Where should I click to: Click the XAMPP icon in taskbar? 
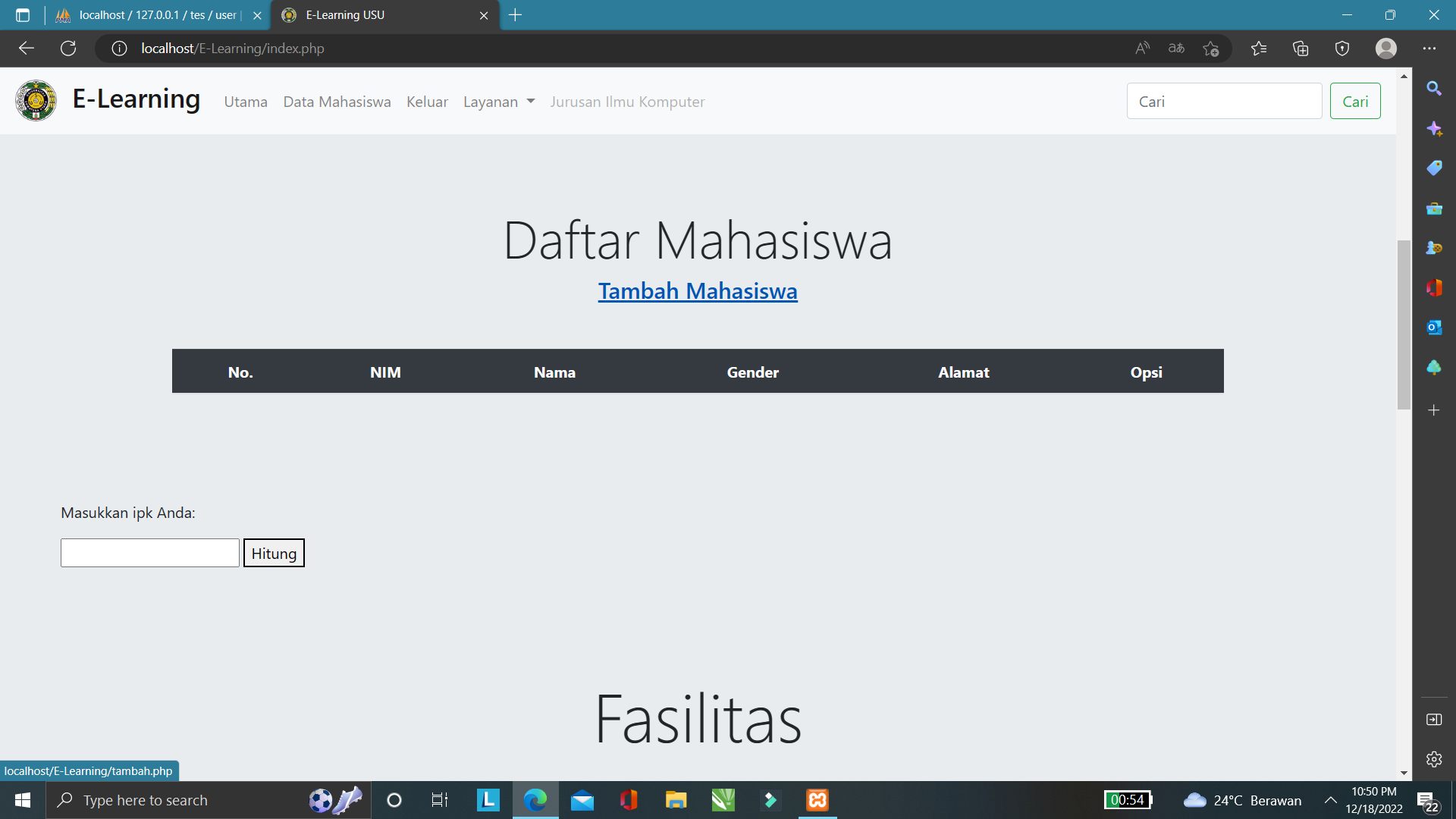point(817,800)
